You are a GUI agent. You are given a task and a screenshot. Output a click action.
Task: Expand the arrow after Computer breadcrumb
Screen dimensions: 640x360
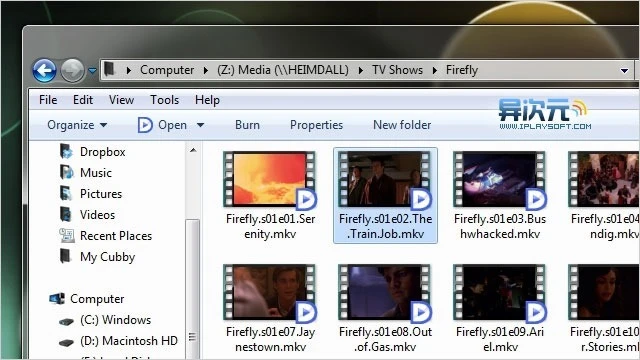pyautogui.click(x=206, y=70)
